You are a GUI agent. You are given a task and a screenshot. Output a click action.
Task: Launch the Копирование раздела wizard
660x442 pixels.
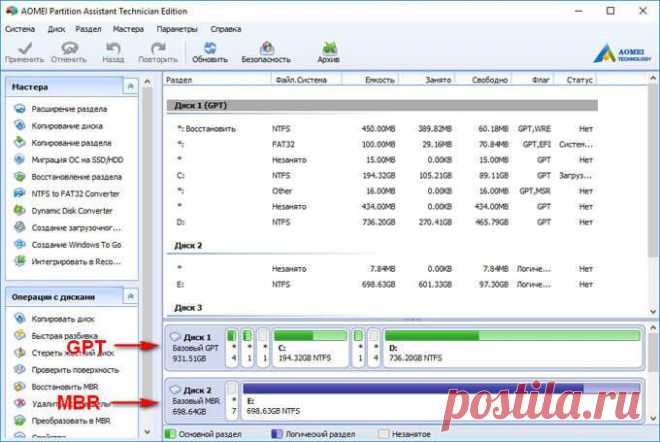tap(72, 143)
